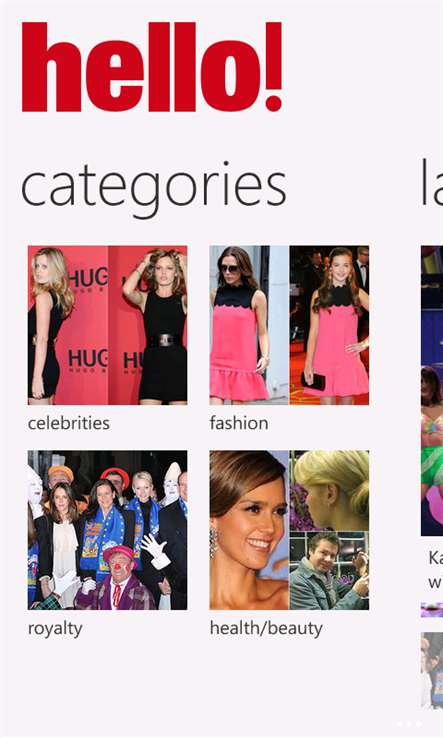Open the fashion category image tile
Image resolution: width=443 pixels, height=738 pixels.
[x=289, y=325]
